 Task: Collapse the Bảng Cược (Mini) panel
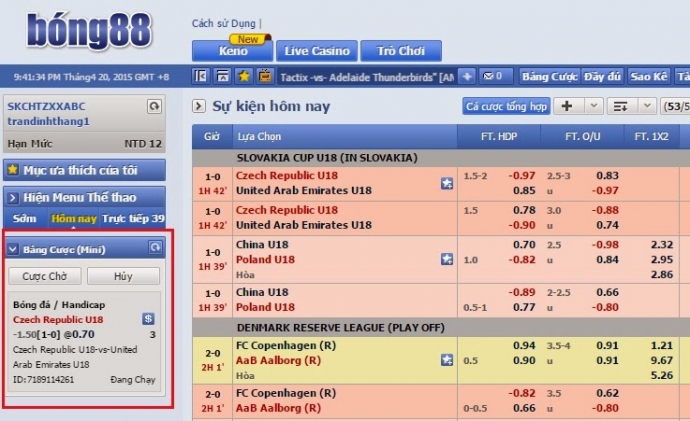coord(13,248)
